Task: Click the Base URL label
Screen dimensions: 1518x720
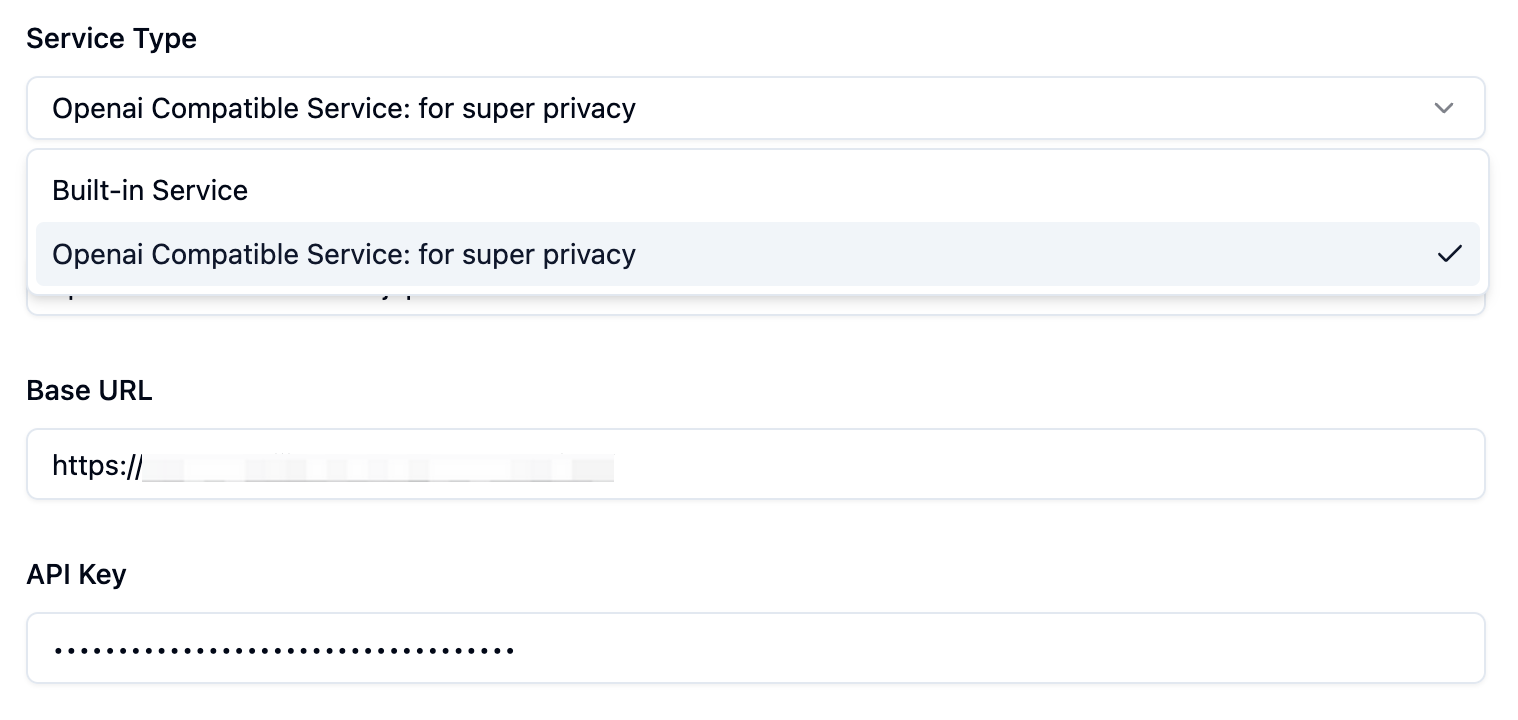Action: point(89,390)
